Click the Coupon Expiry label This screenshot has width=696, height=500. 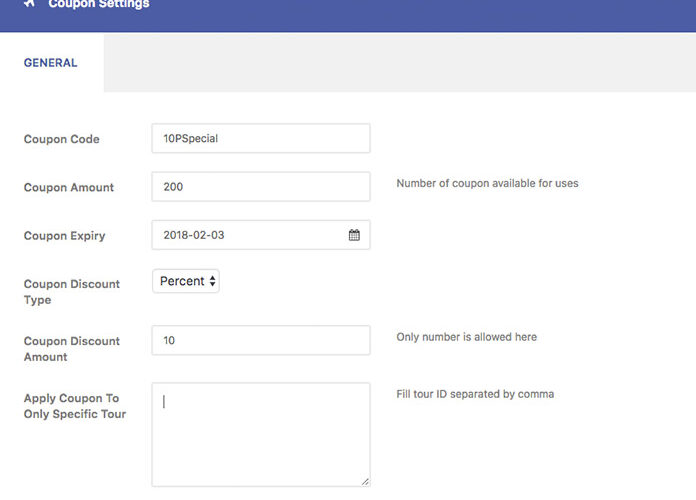coord(65,236)
